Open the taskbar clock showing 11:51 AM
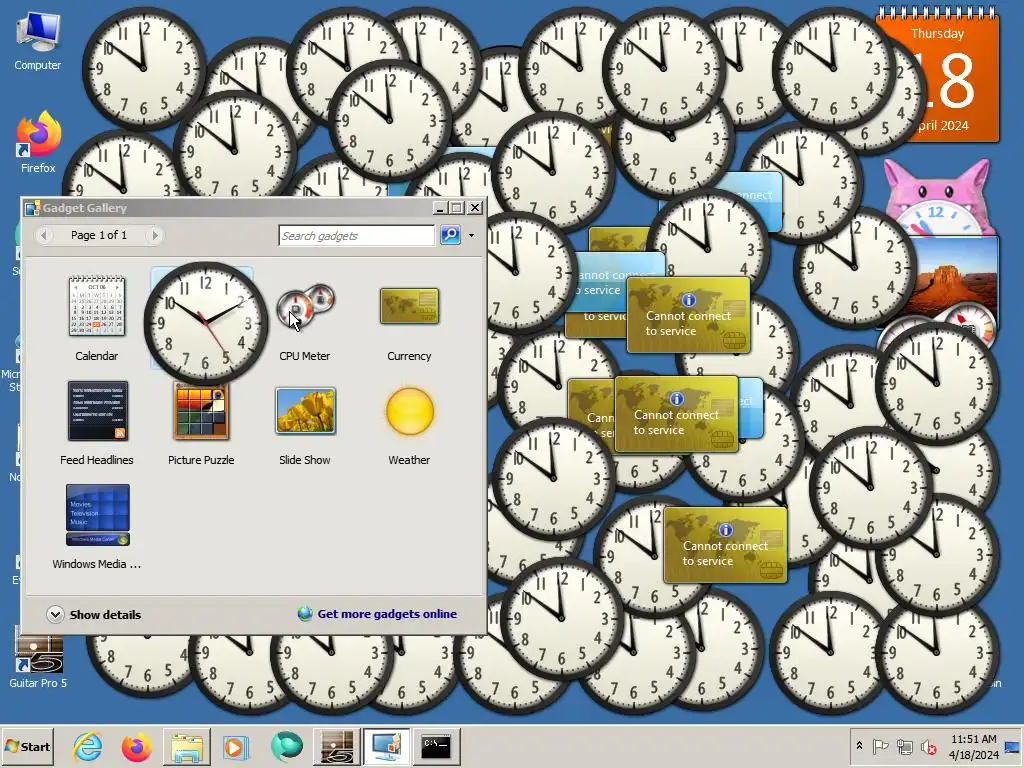The width and height of the screenshot is (1024, 768). 973,746
